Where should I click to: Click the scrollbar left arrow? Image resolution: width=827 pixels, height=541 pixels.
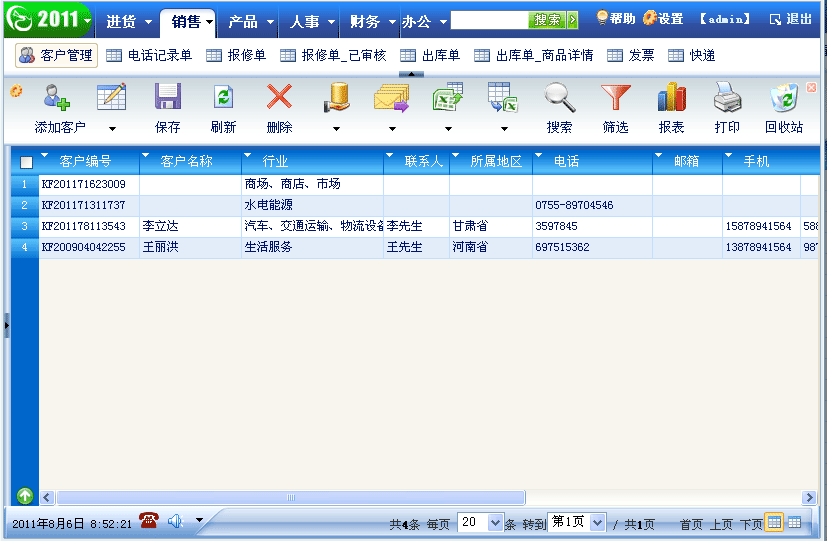pyautogui.click(x=47, y=497)
